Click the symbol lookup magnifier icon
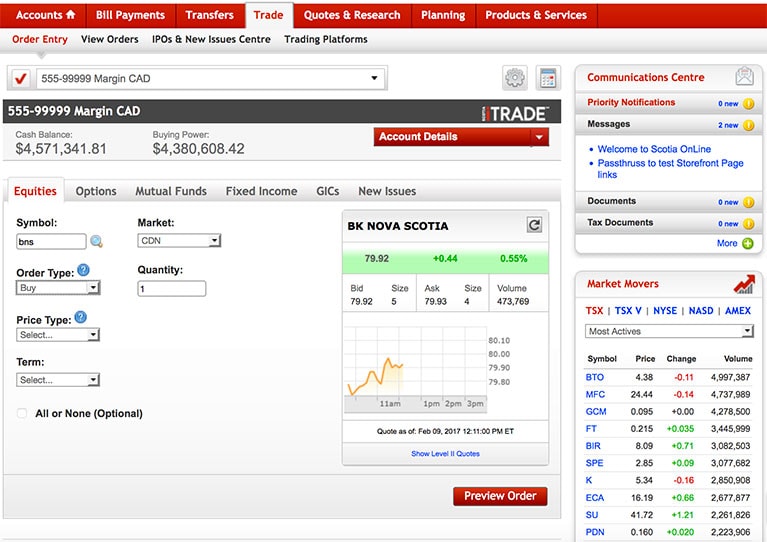Screen dimensions: 767x542 click(96, 241)
